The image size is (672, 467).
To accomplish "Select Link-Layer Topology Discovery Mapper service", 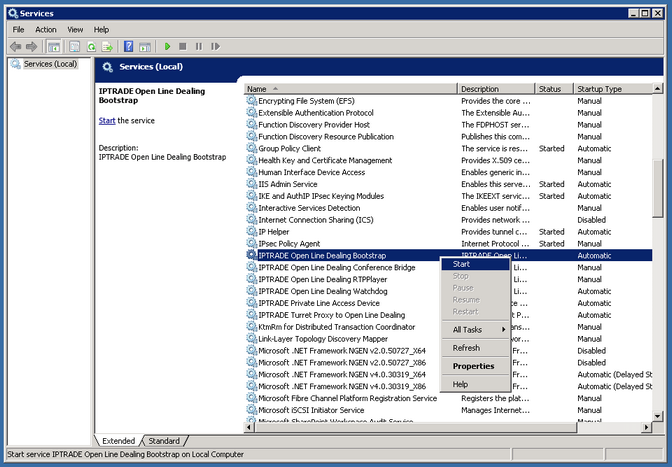I will click(323, 339).
